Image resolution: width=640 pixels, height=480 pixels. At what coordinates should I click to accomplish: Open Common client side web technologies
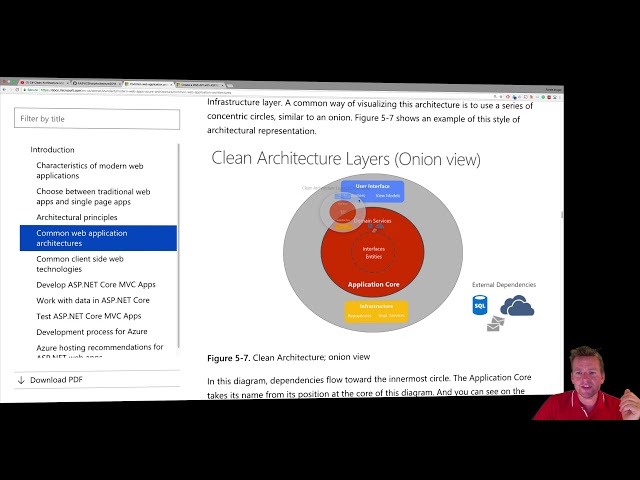coord(80,264)
